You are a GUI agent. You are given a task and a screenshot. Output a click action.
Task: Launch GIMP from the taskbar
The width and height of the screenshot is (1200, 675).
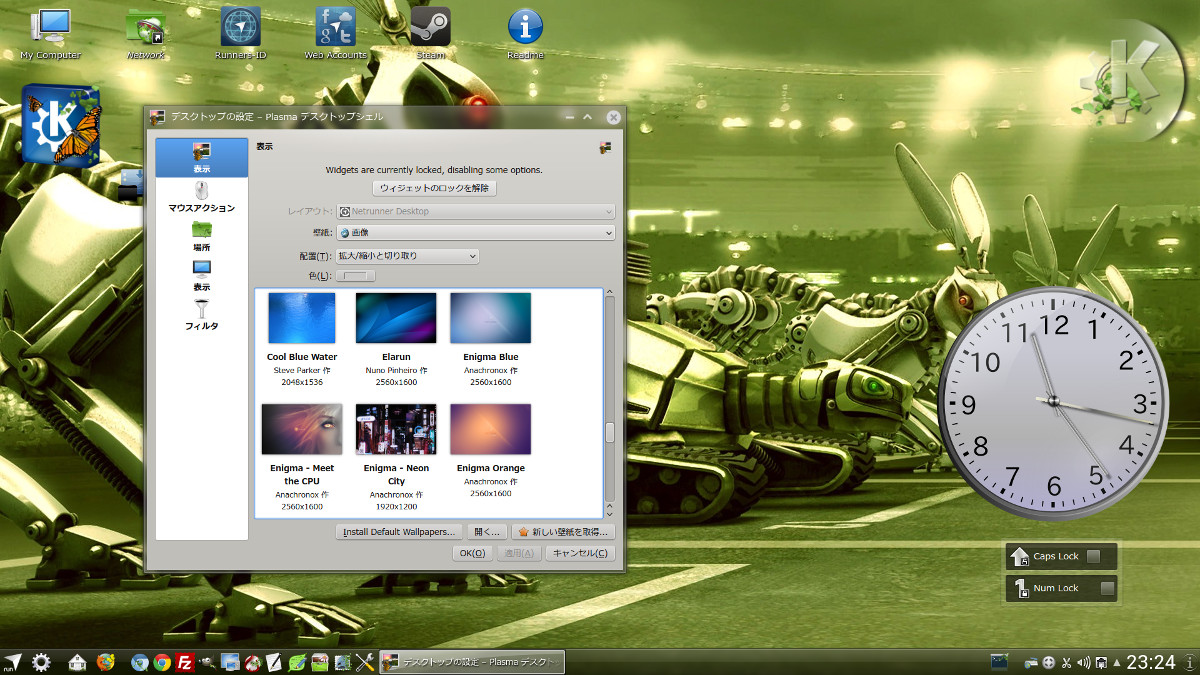[x=207, y=662]
